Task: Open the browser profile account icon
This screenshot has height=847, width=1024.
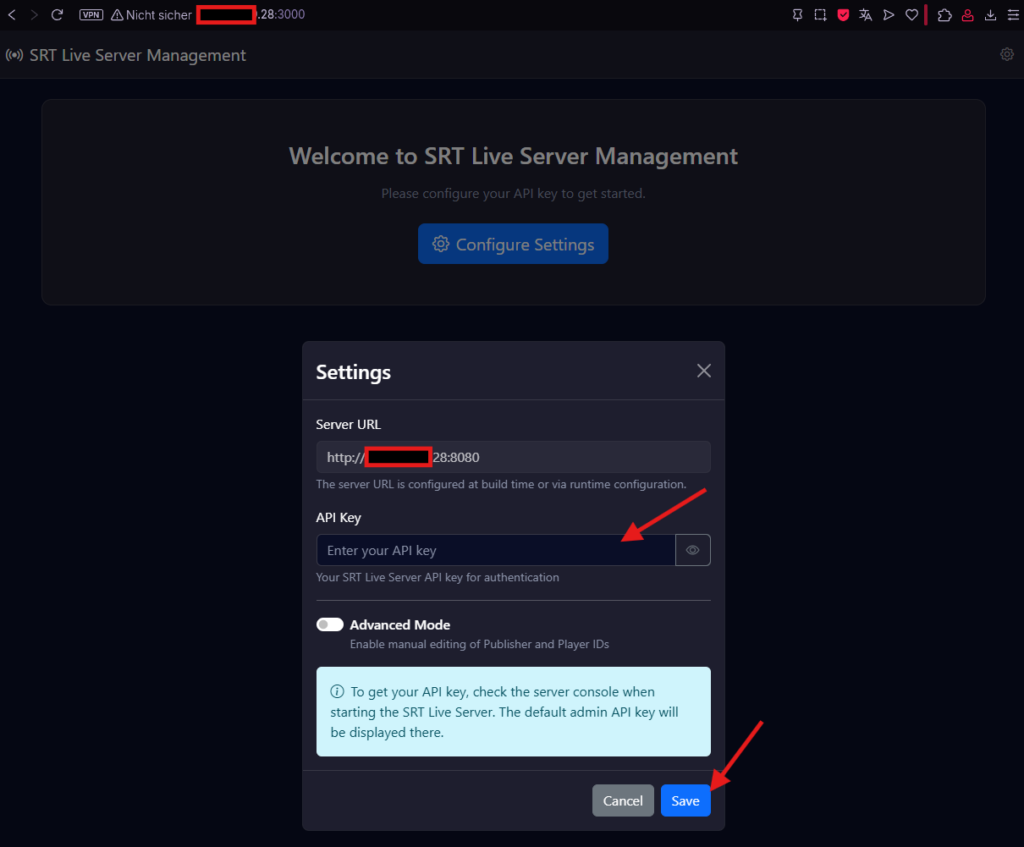Action: coord(967,15)
